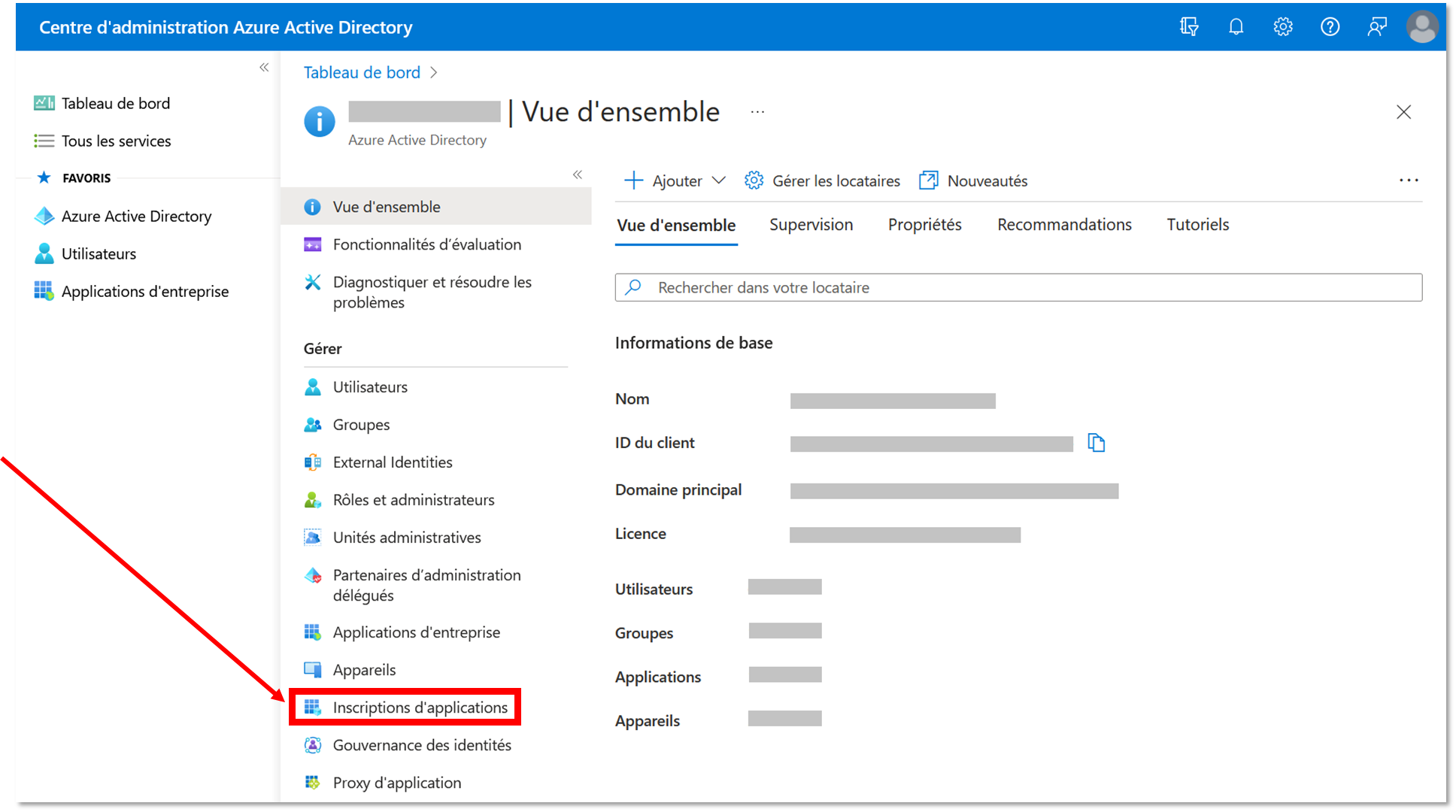Open Azure Active Directory favorite
This screenshot has height=812, width=1456.
point(123,216)
